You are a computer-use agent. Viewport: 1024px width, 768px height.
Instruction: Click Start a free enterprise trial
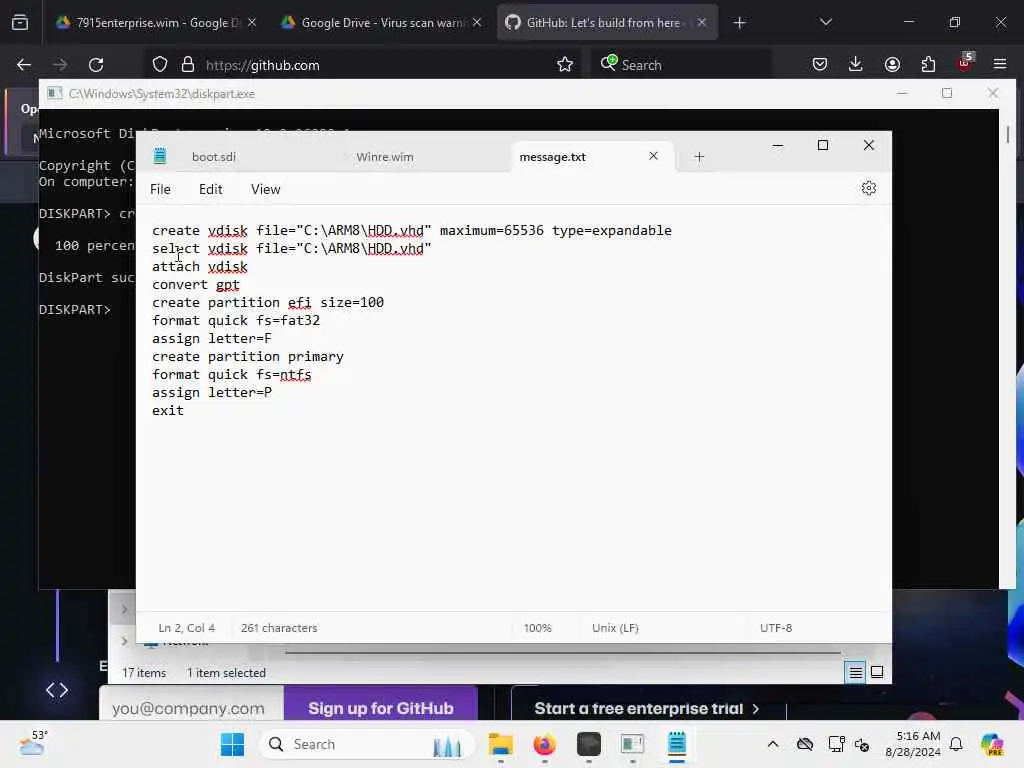pos(647,709)
